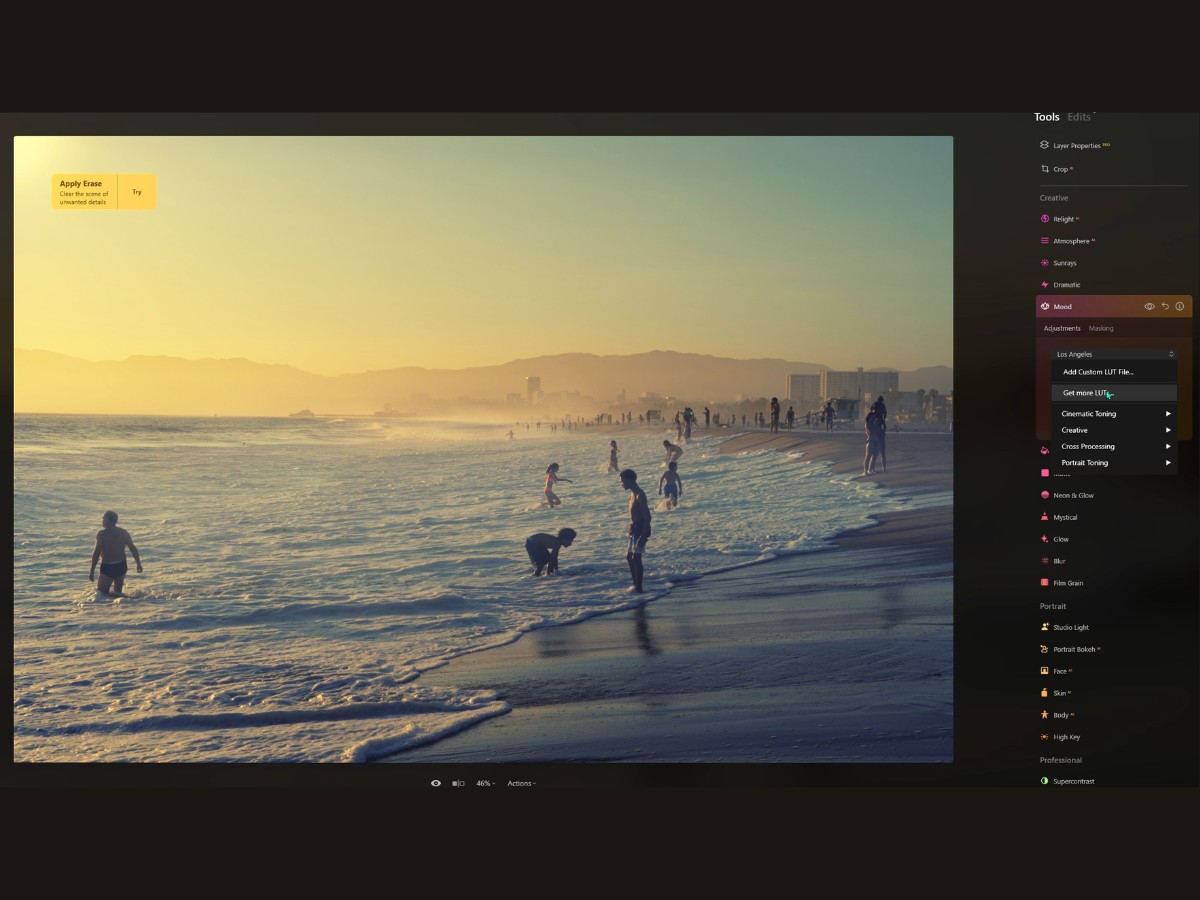Open the Film Grain tool
This screenshot has width=1200, height=900.
pyautogui.click(x=1062, y=583)
